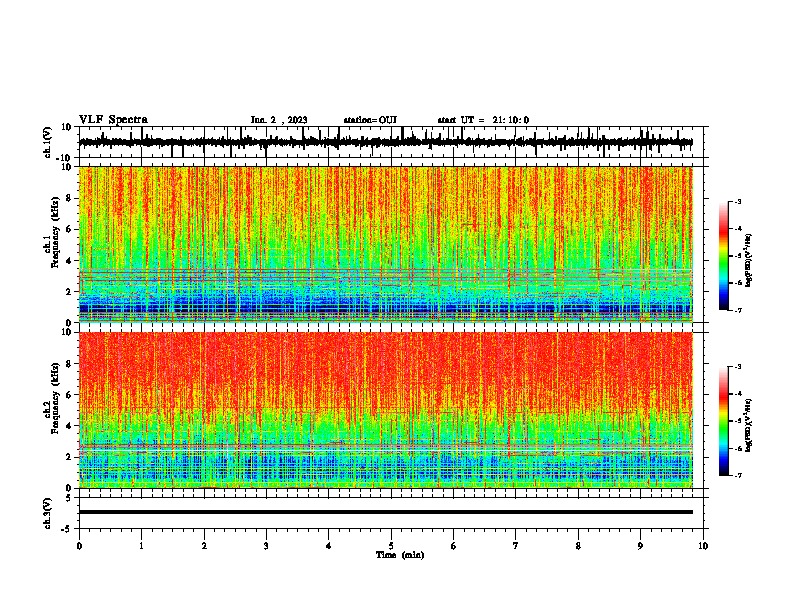Select the start UT = 21:10:0 text
The height and width of the screenshot is (612, 792).
click(x=483, y=120)
